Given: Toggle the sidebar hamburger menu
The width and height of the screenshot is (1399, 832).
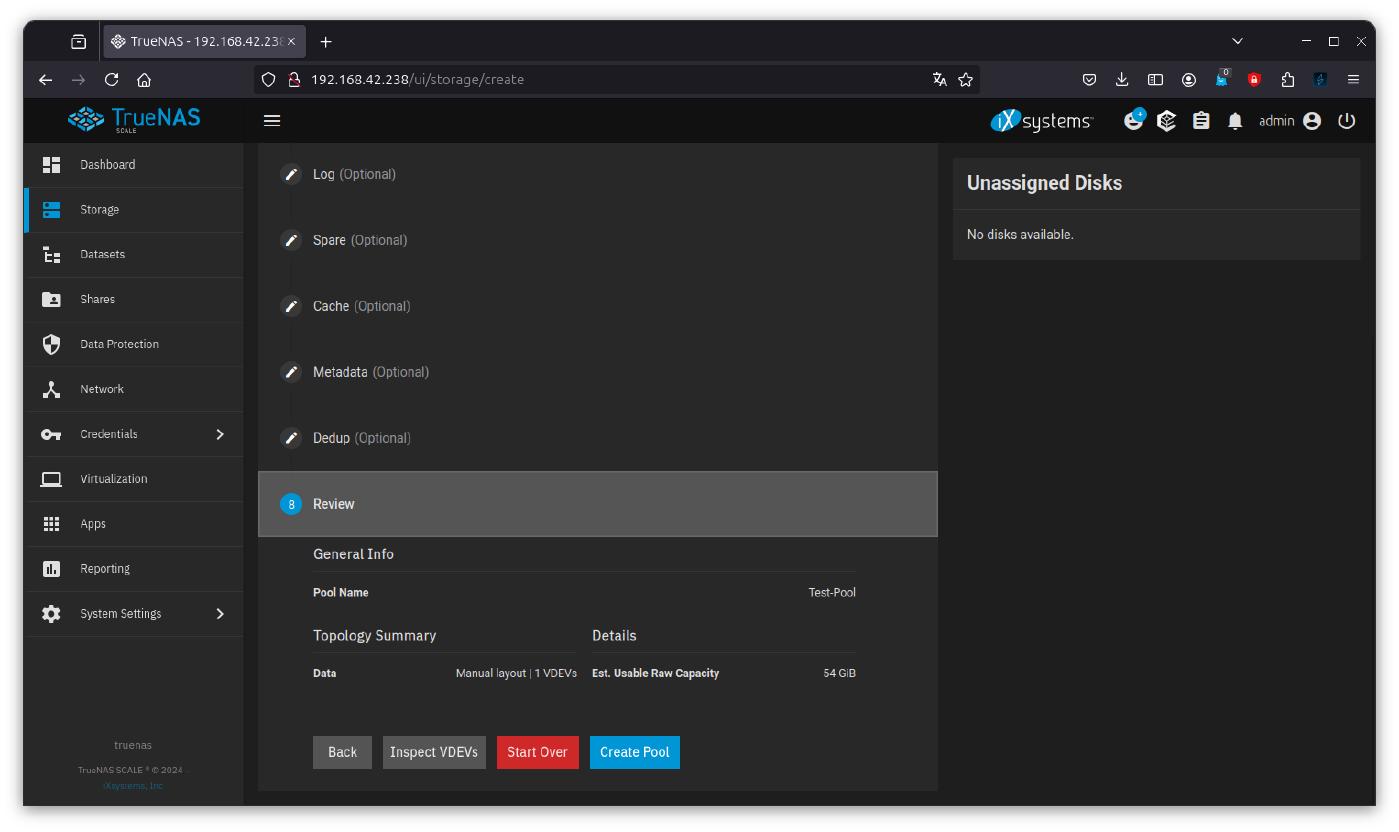Looking at the screenshot, I should [x=272, y=120].
